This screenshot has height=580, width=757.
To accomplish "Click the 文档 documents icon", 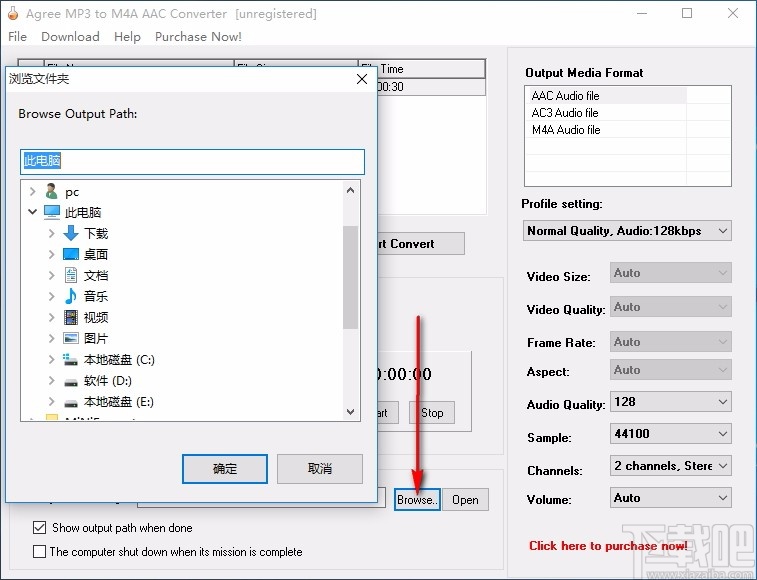I will point(70,275).
